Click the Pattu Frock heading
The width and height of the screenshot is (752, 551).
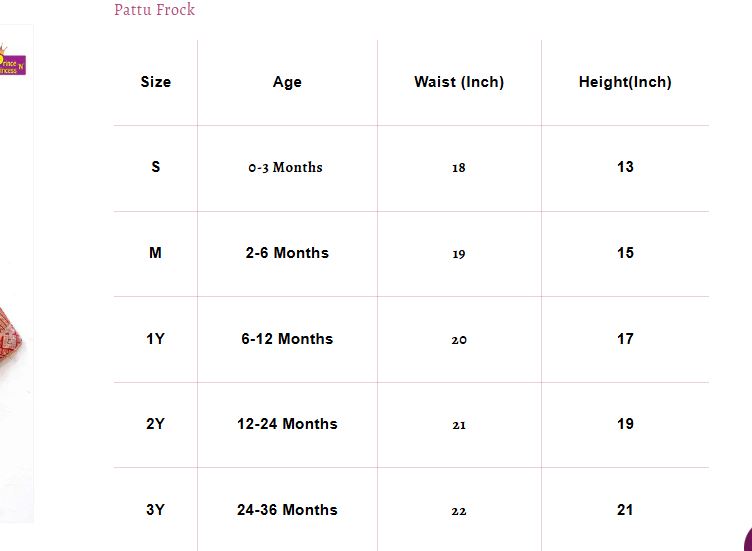[154, 10]
